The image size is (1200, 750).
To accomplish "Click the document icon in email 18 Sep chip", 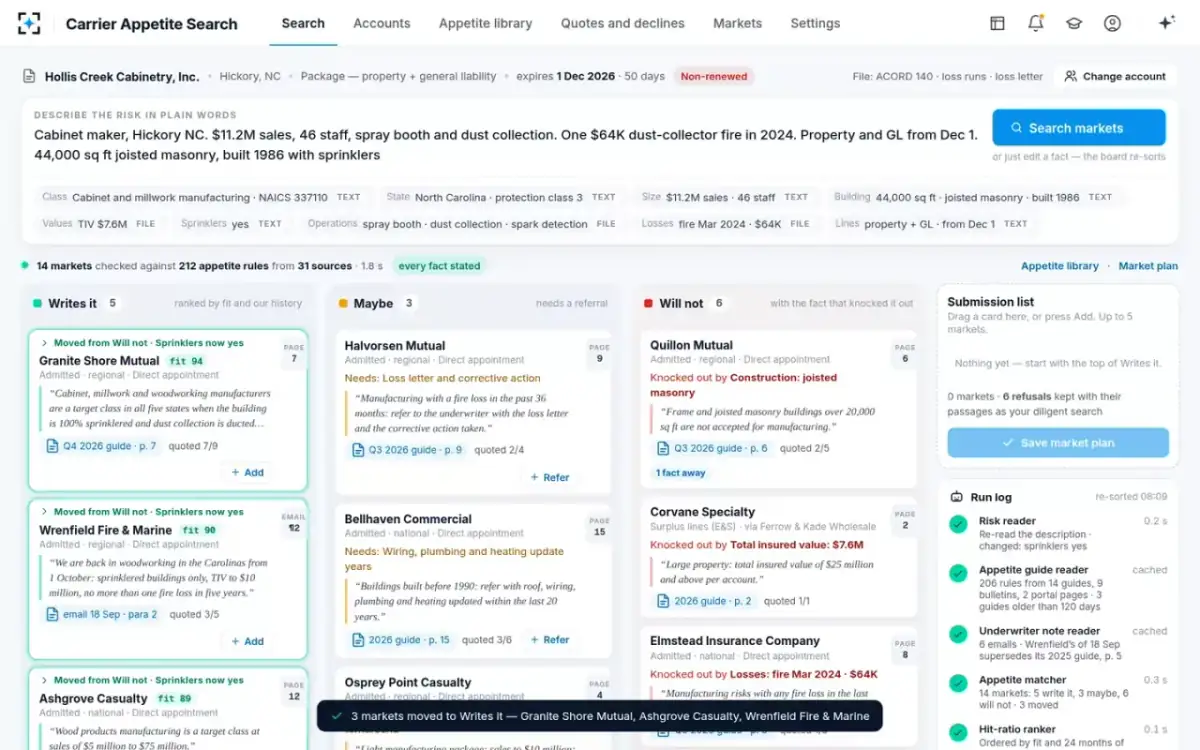I will pyautogui.click(x=53, y=614).
